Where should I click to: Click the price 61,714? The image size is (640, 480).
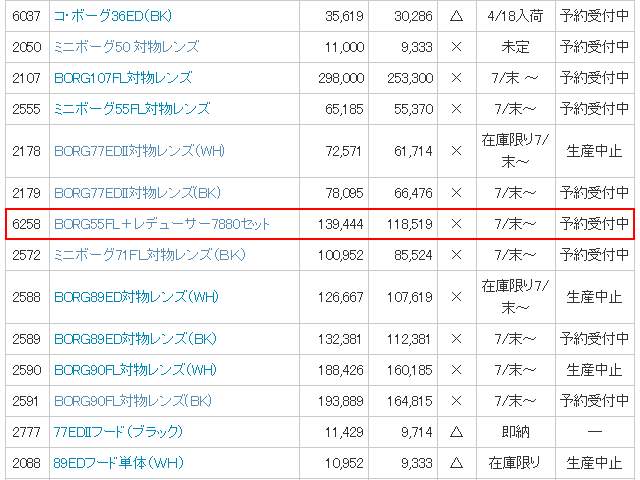pos(413,151)
